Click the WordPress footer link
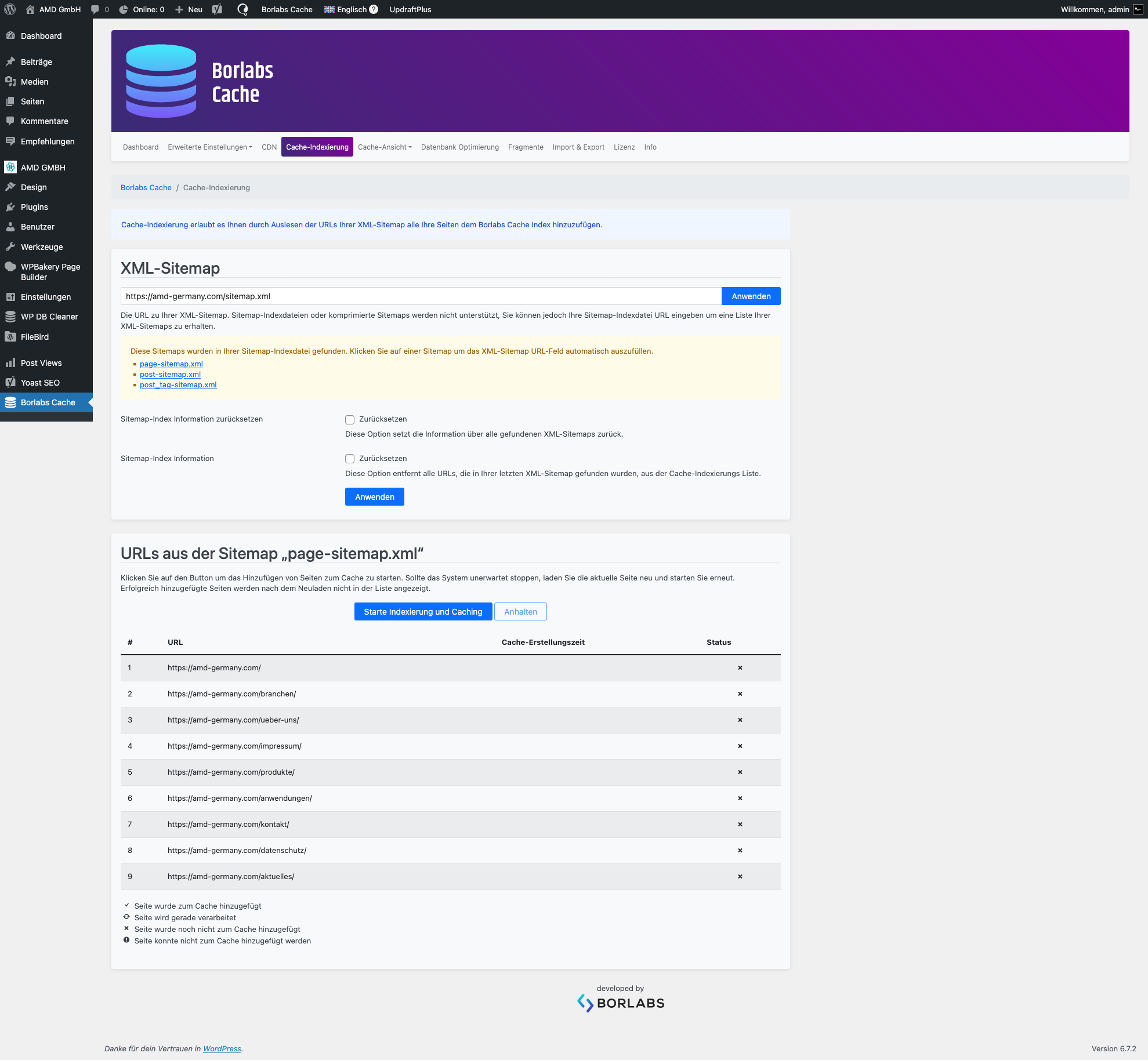The width and height of the screenshot is (1148, 1060). [222, 1049]
